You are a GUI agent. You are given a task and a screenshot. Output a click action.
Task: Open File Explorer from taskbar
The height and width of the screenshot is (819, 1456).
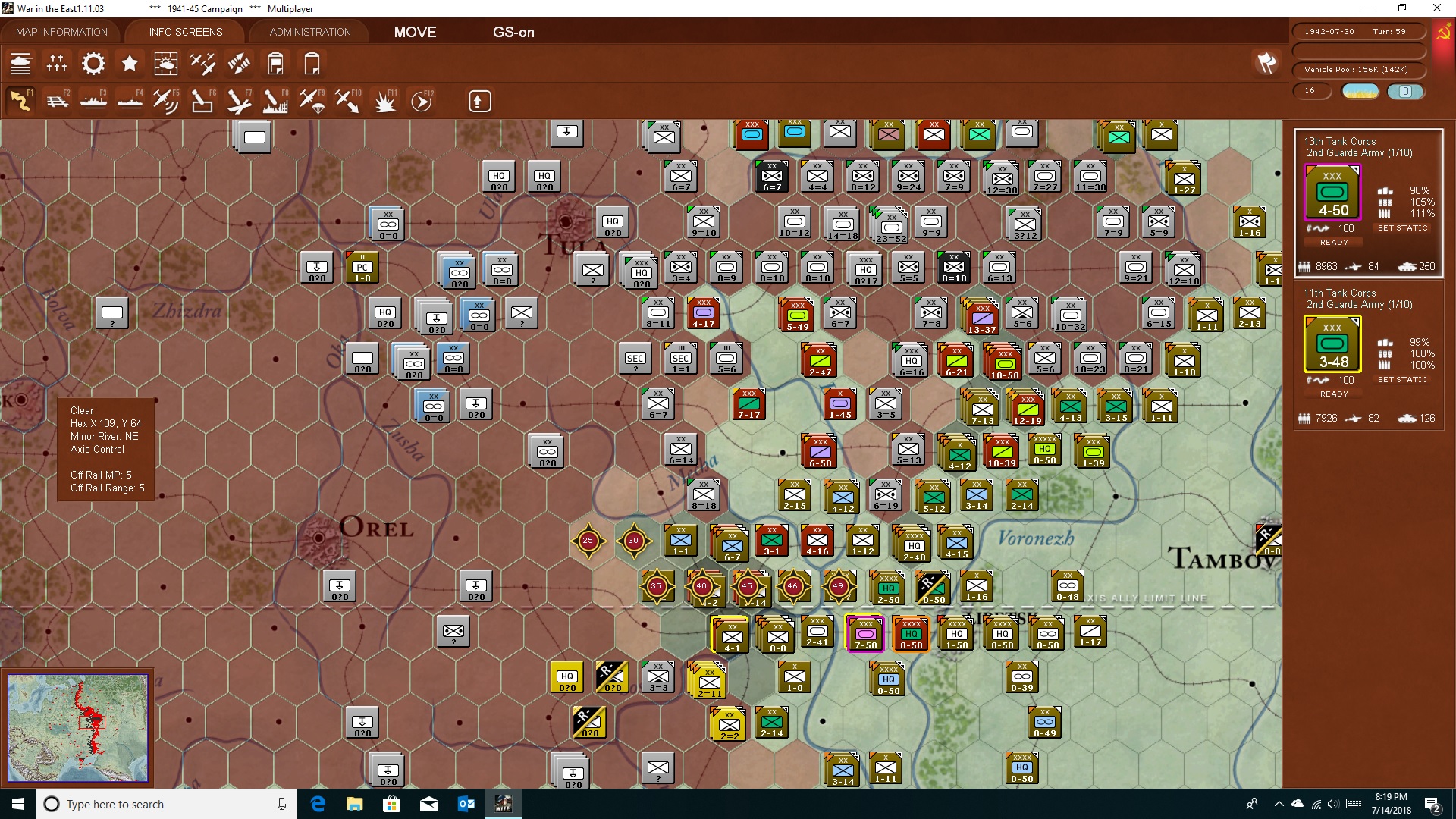click(355, 804)
